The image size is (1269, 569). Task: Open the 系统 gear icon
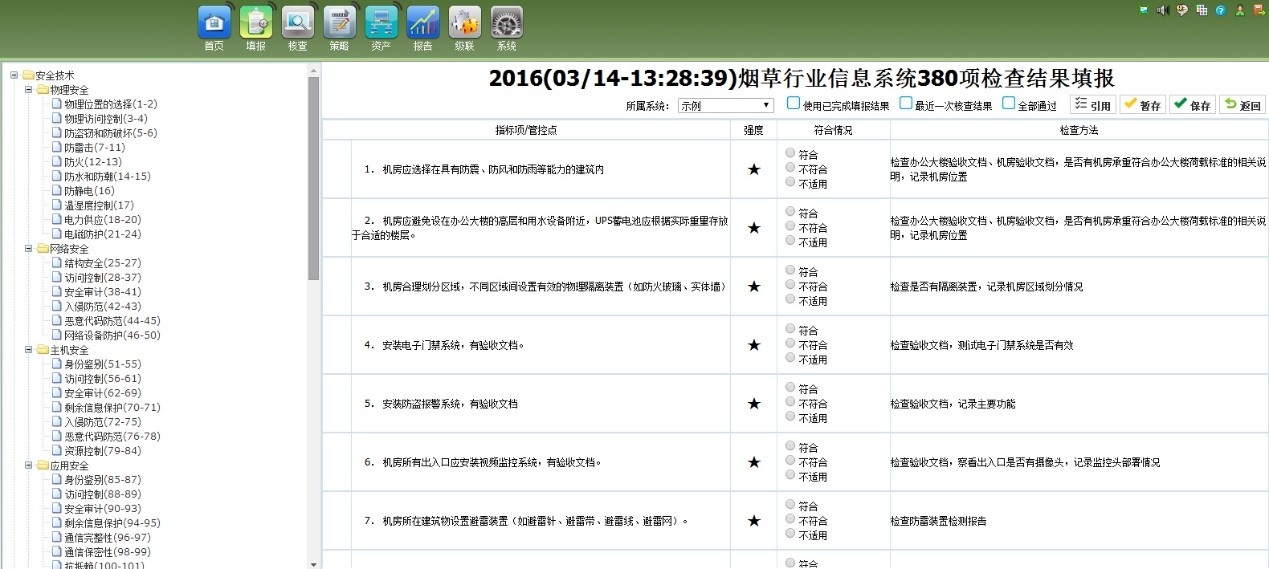click(507, 23)
